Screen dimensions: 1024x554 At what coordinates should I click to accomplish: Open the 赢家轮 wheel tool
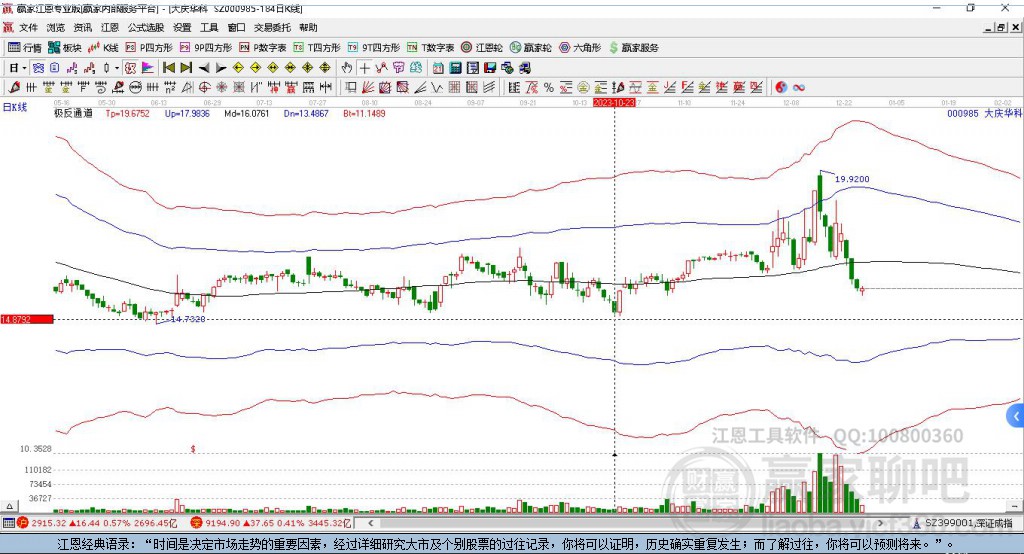[530, 48]
